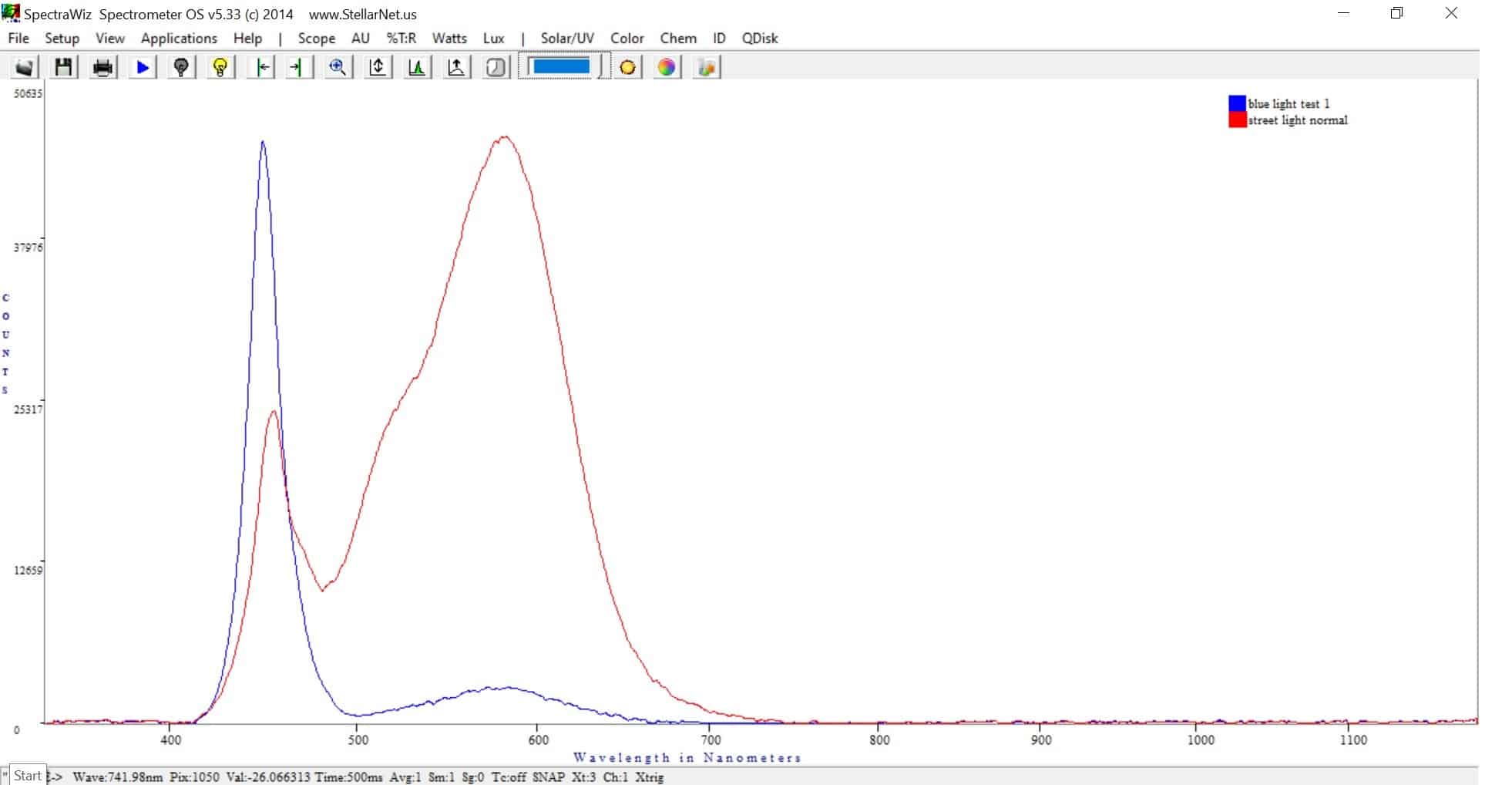Restore down the SpectraWiz window

pyautogui.click(x=1396, y=13)
